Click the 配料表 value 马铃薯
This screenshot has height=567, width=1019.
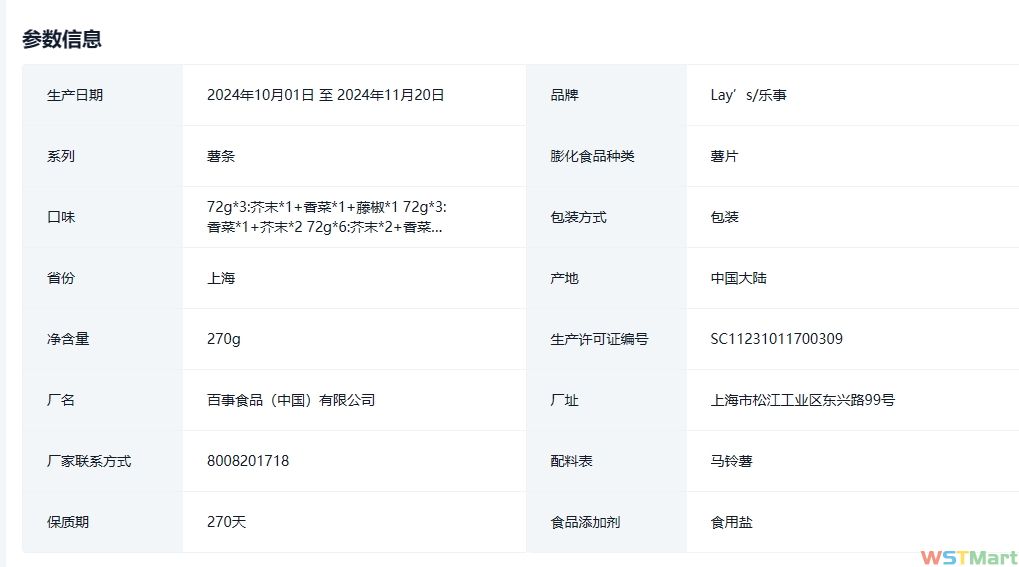tap(731, 461)
